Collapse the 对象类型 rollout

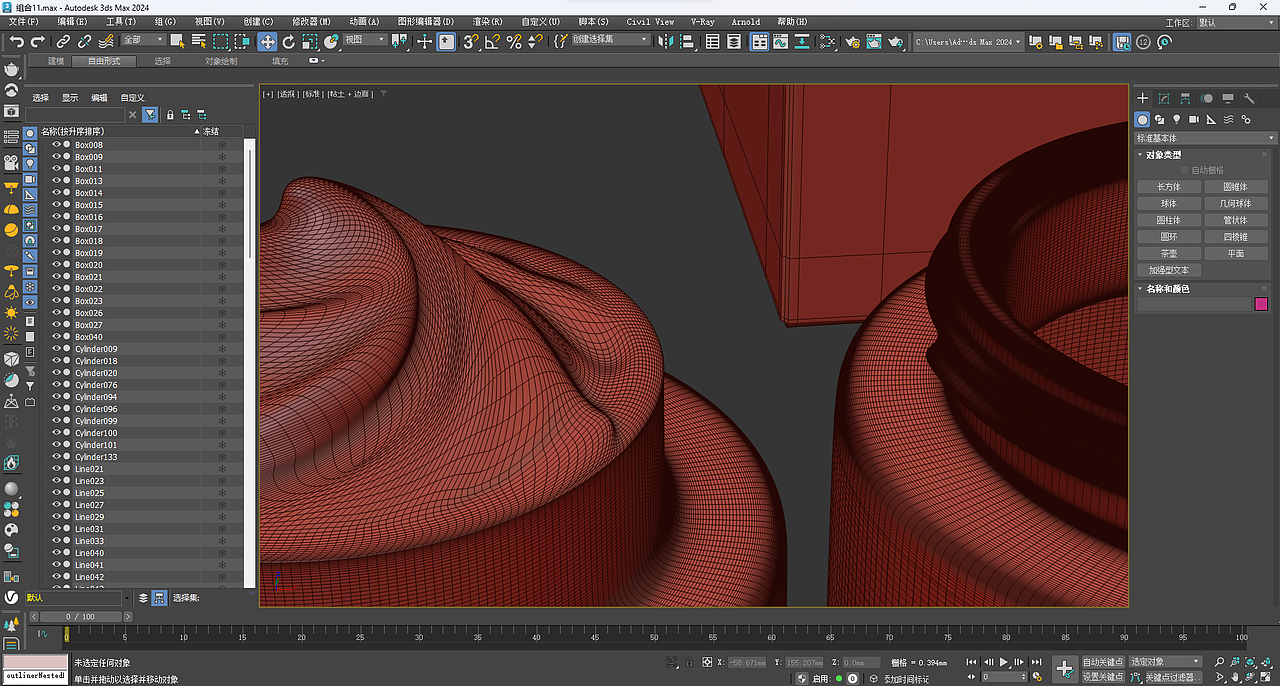coord(1163,155)
